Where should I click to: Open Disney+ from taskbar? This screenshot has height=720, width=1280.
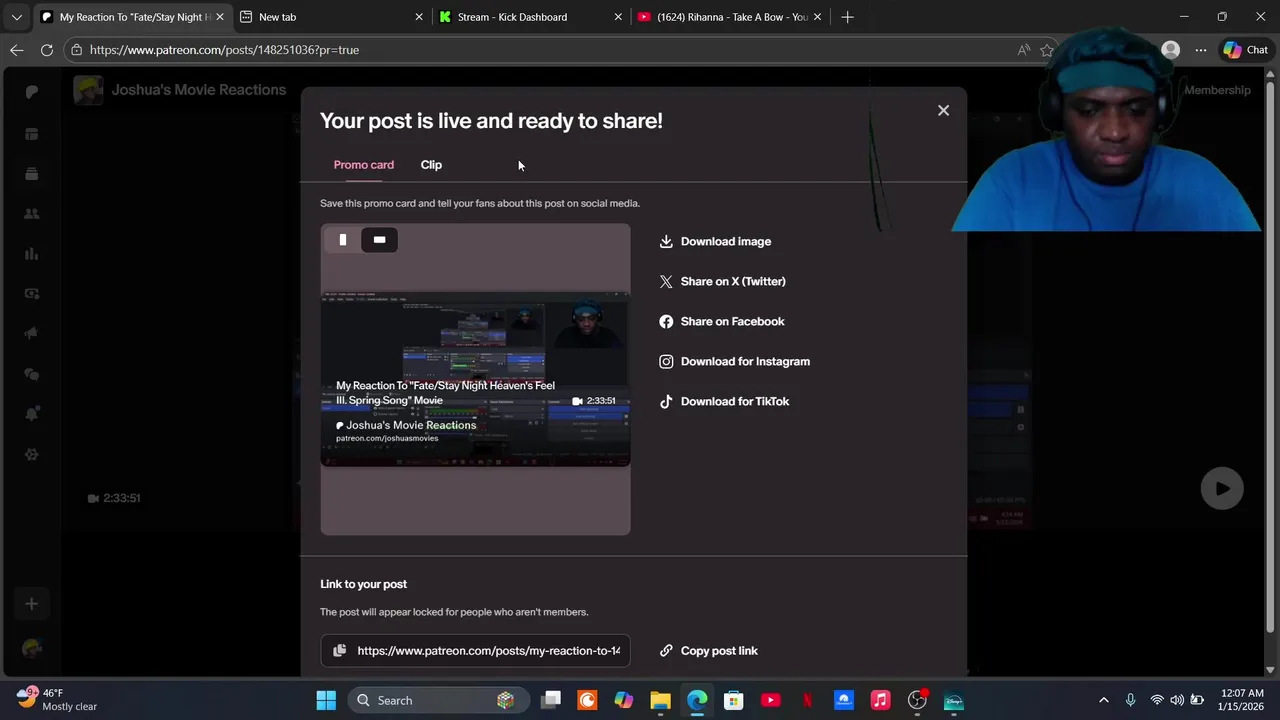point(954,700)
